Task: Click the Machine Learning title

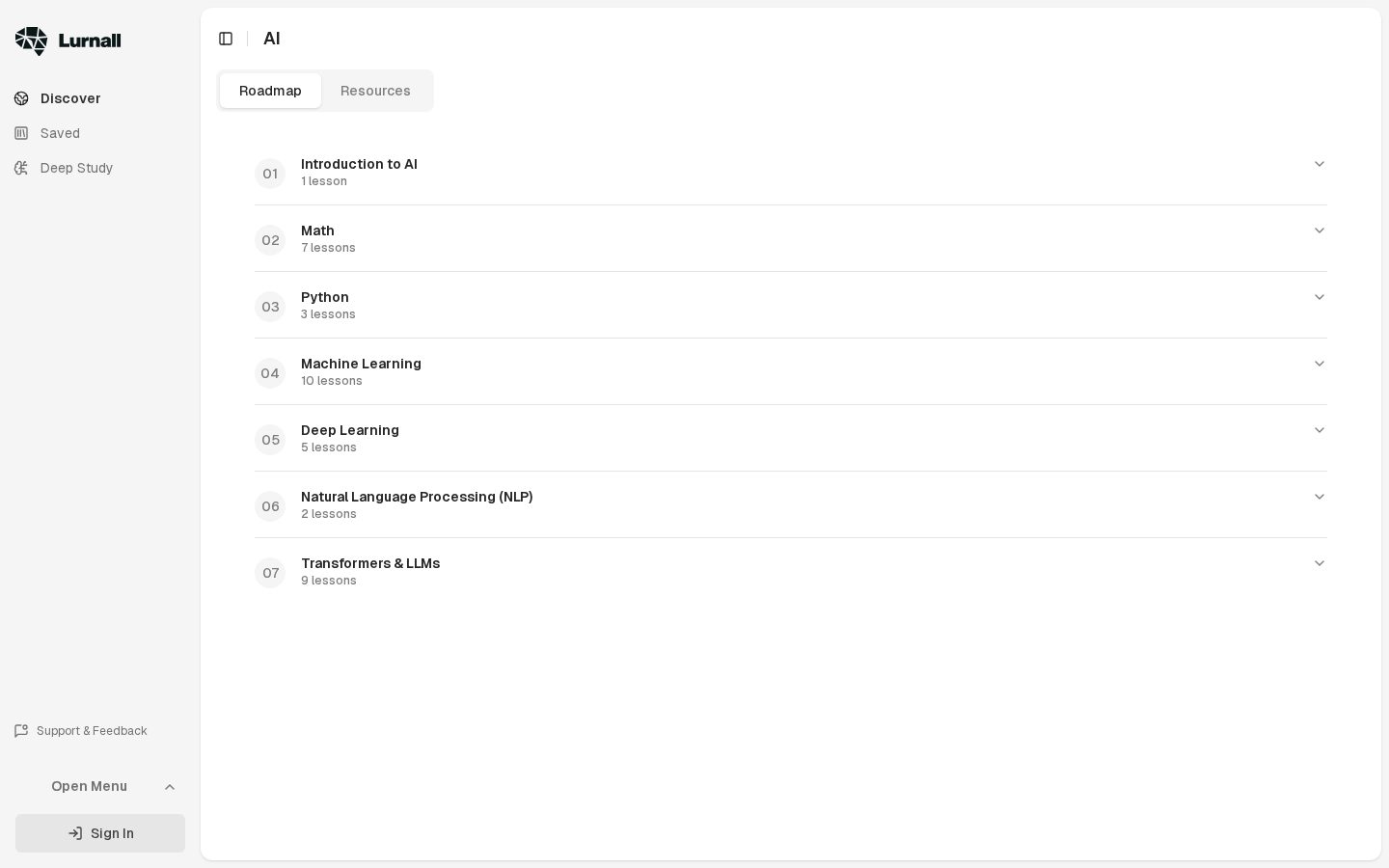Action: 361,364
